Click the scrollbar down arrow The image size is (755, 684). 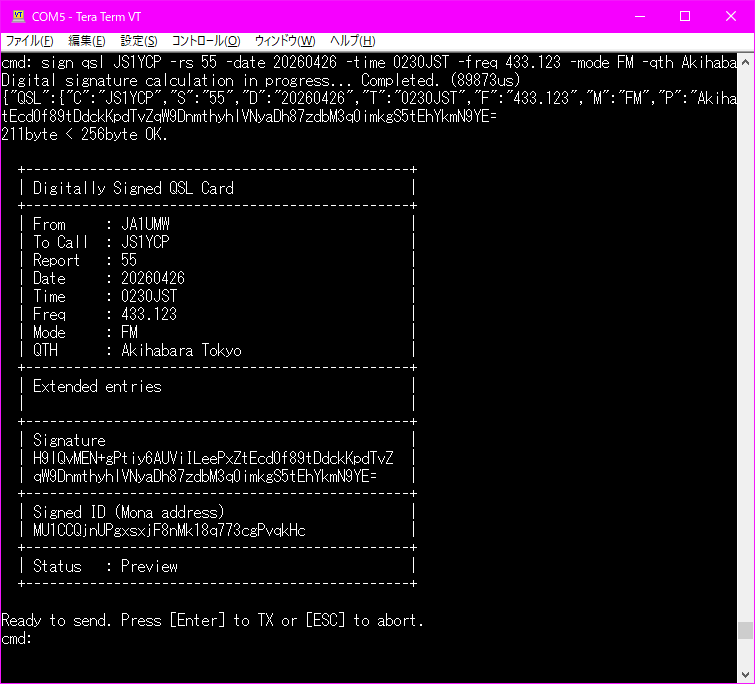[745, 674]
